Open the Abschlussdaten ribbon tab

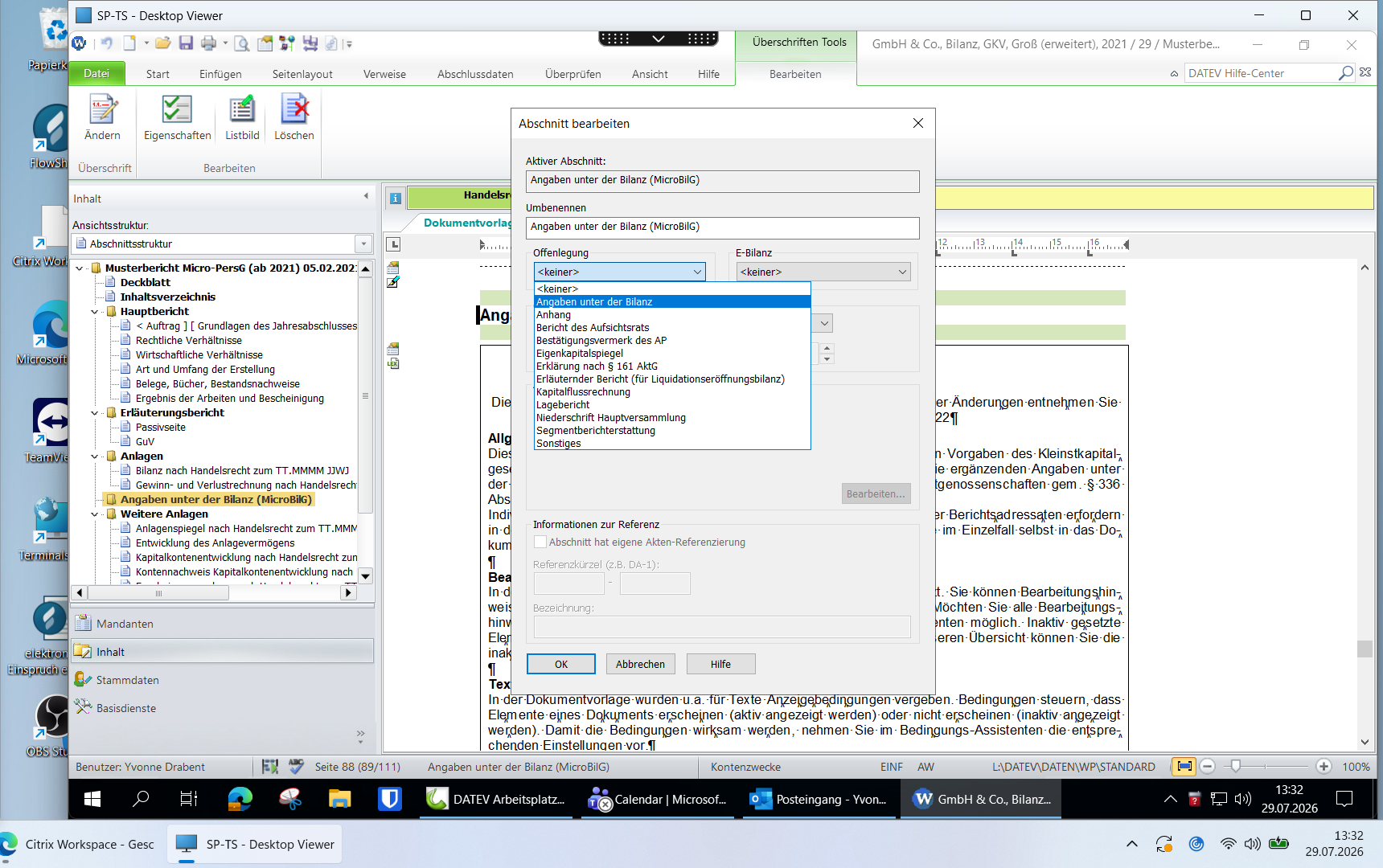pos(475,74)
